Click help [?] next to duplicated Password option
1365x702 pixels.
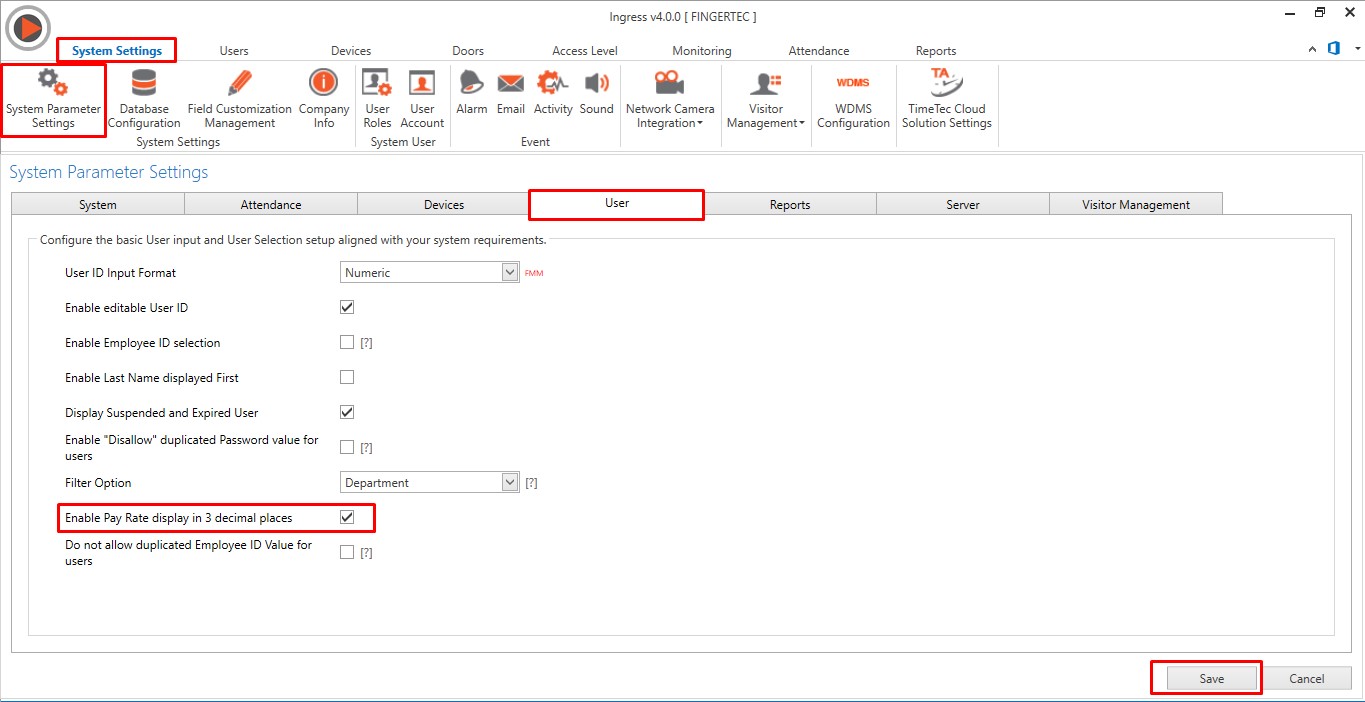pos(366,448)
